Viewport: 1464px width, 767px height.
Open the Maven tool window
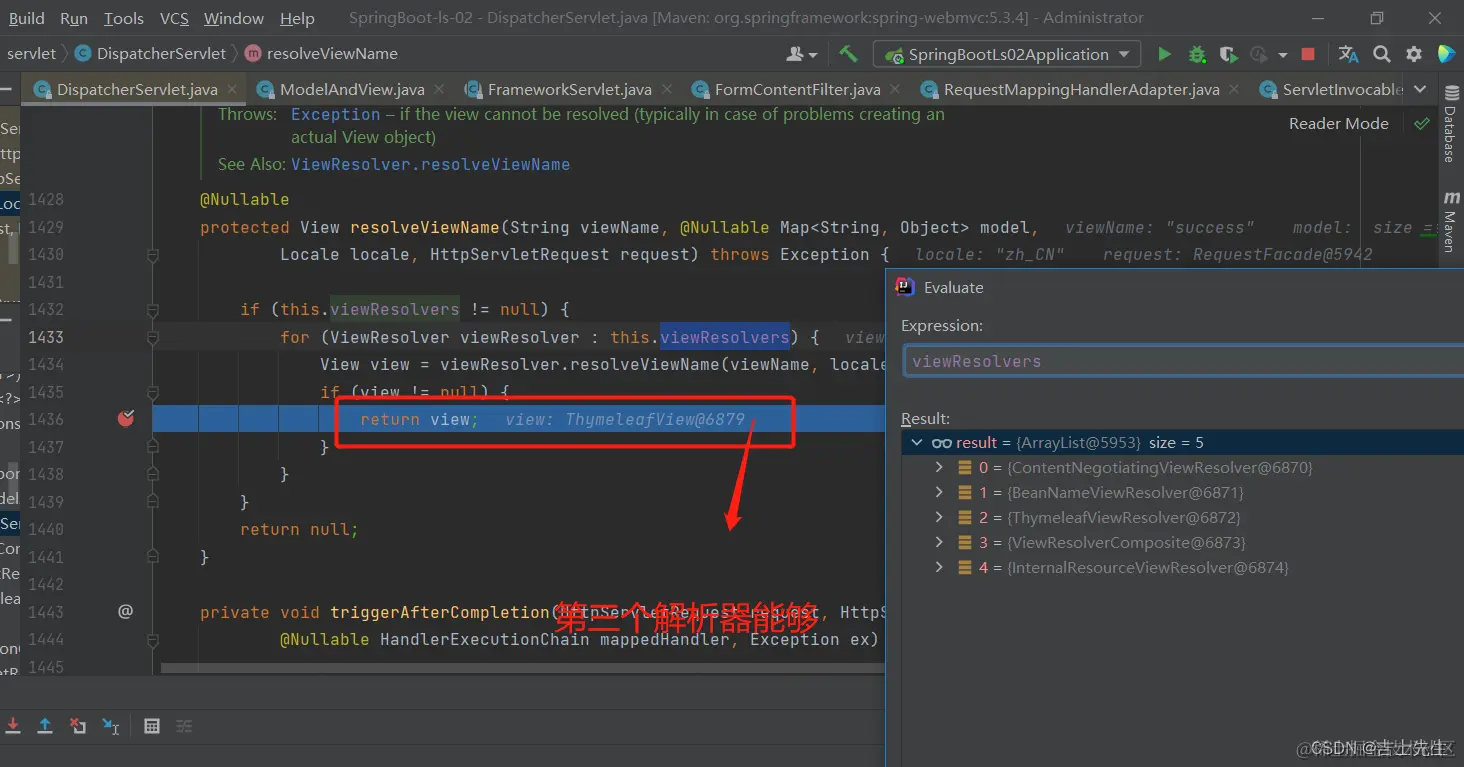[x=1449, y=222]
